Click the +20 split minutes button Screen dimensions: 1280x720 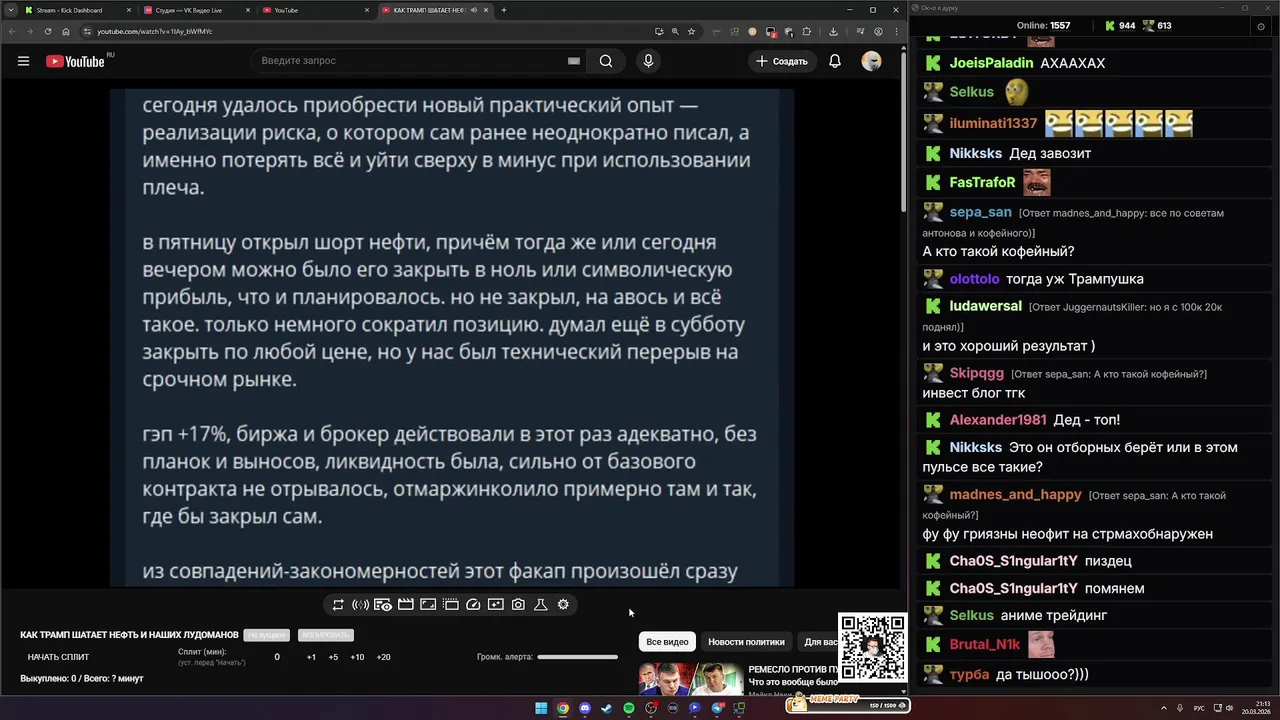tap(383, 657)
